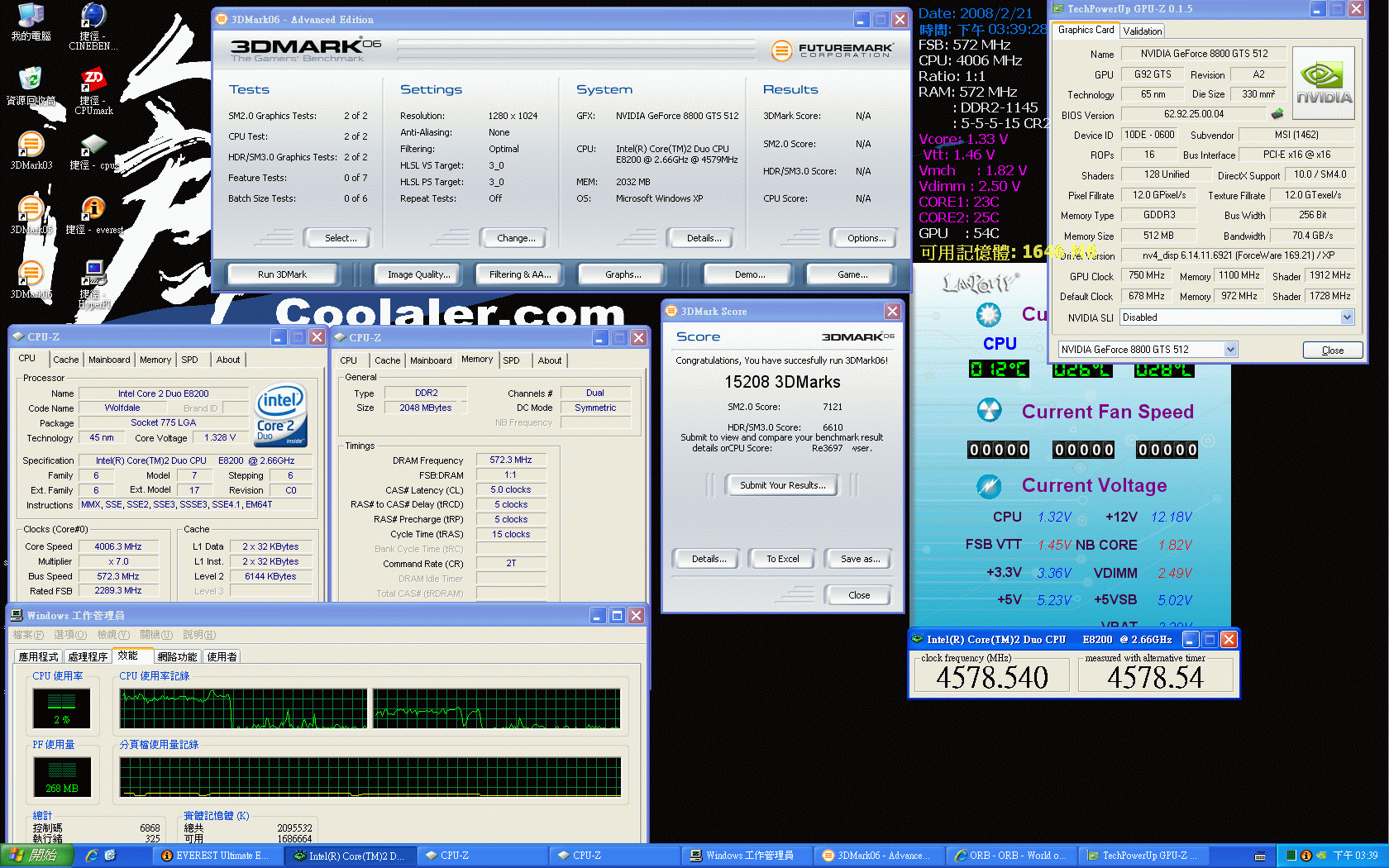The image size is (1389, 868).
Task: Click the clock frequency 4578.540 readout
Action: click(x=992, y=678)
